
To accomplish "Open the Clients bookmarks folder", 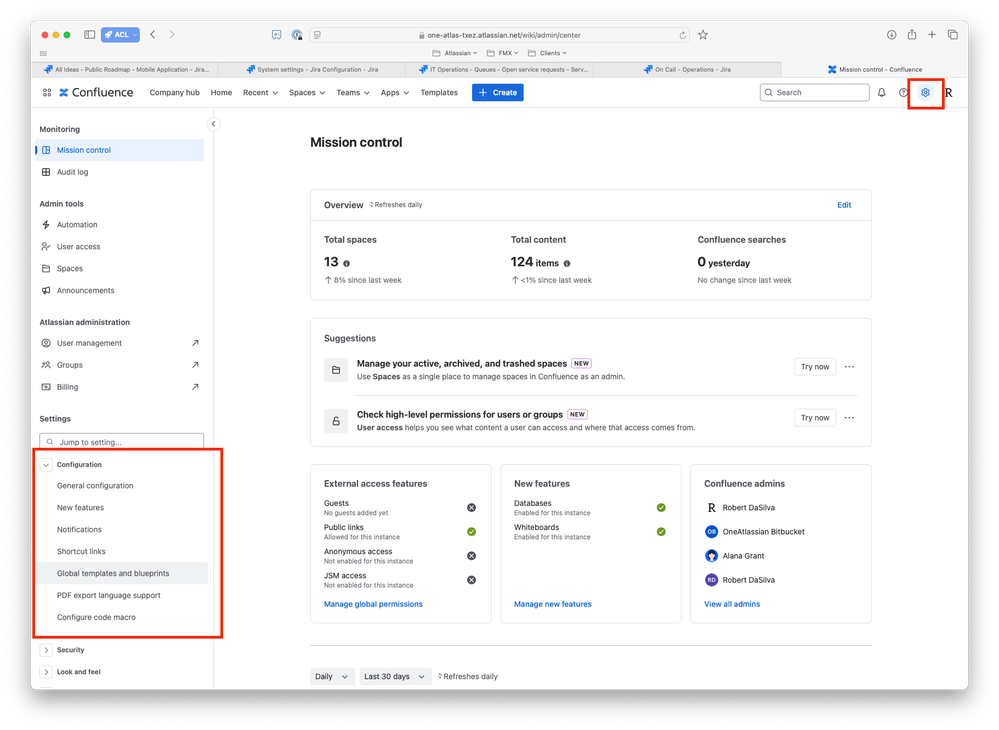I will 547,53.
